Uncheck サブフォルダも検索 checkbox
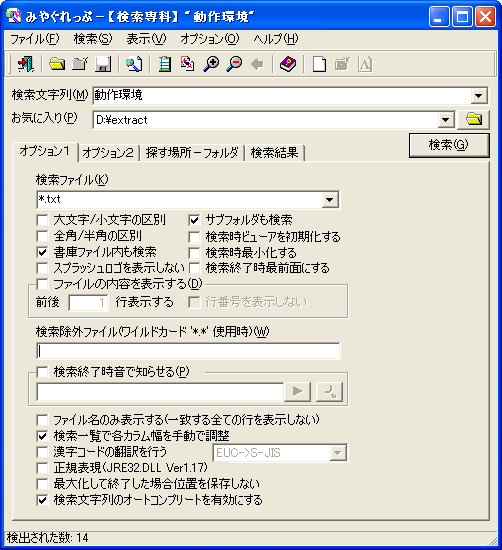 (x=194, y=220)
